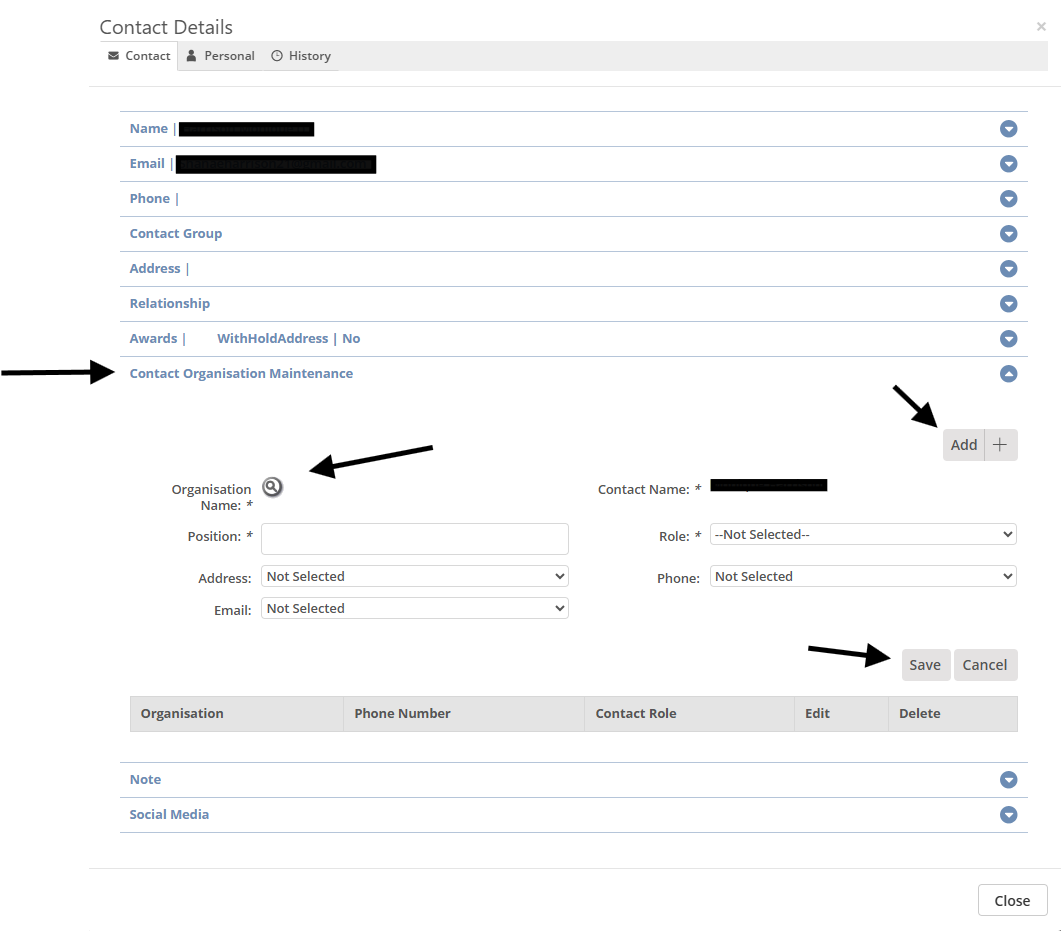Open the organisation Address dropdown
This screenshot has height=931, width=1061.
414,577
